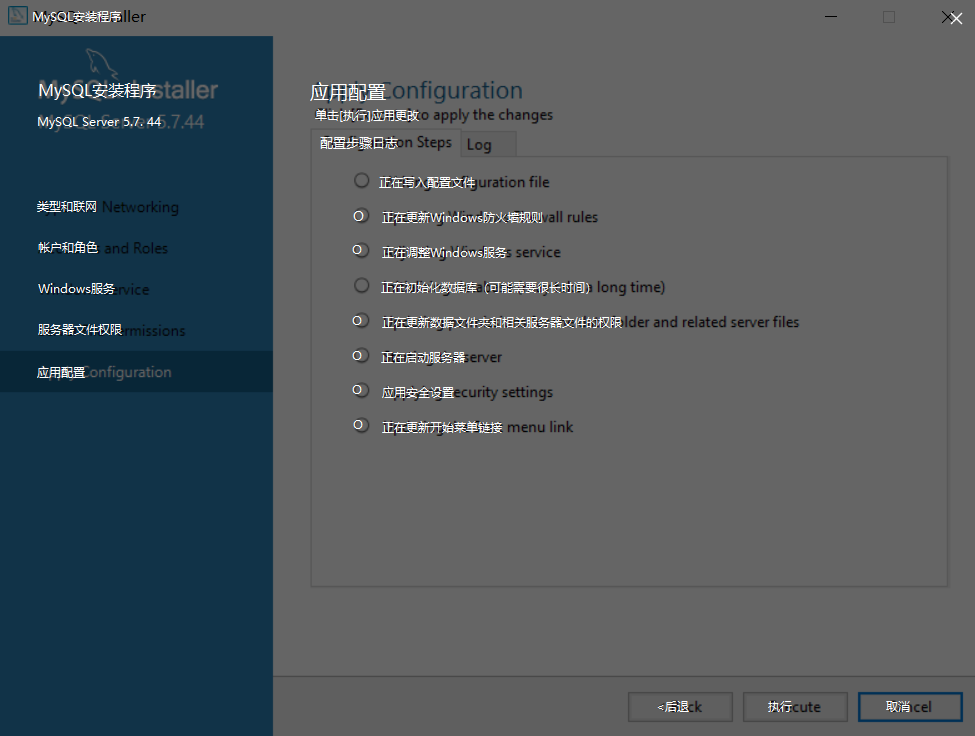The image size is (975, 736).
Task: Select the 正在更新数据文件夹 permissions step circle
Action: (x=361, y=321)
